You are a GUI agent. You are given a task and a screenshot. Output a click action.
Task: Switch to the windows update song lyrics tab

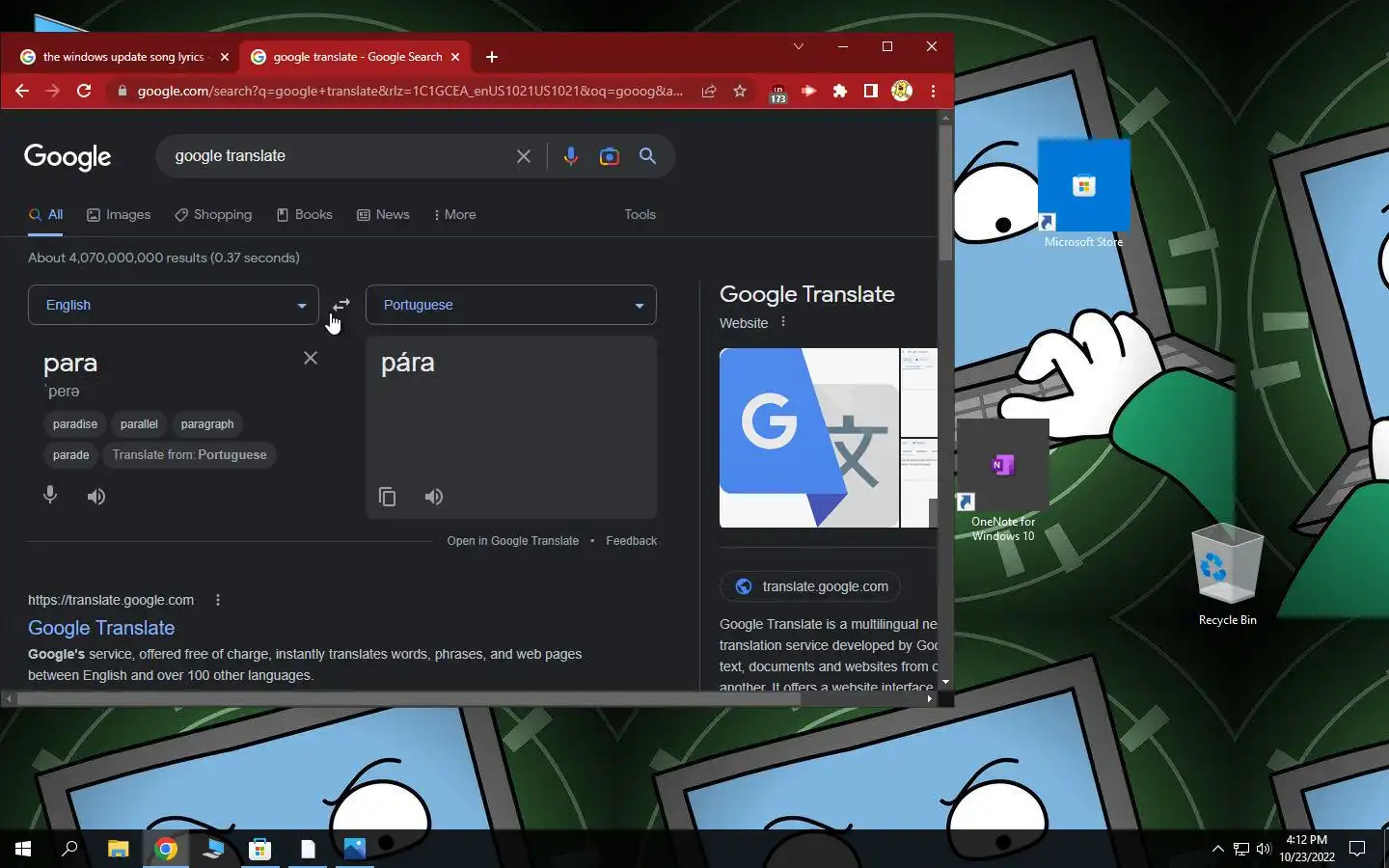tap(123, 57)
